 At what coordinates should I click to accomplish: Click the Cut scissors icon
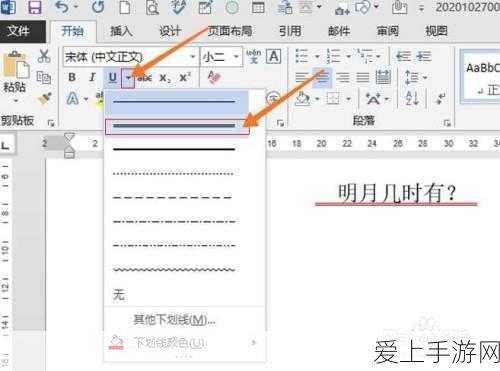point(44,56)
